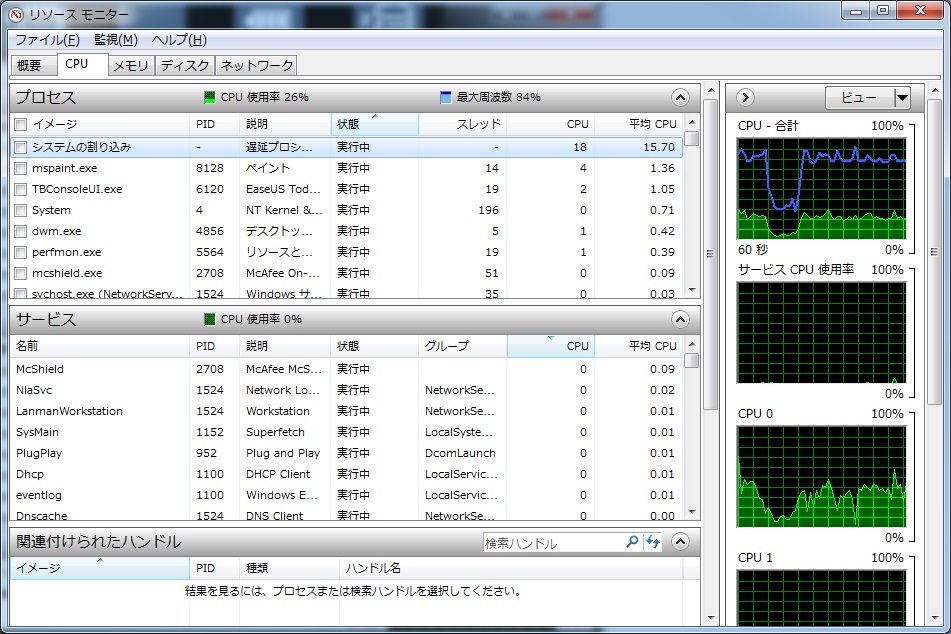Select the LanmanWorkstation service row
The image size is (951, 634).
(x=346, y=411)
